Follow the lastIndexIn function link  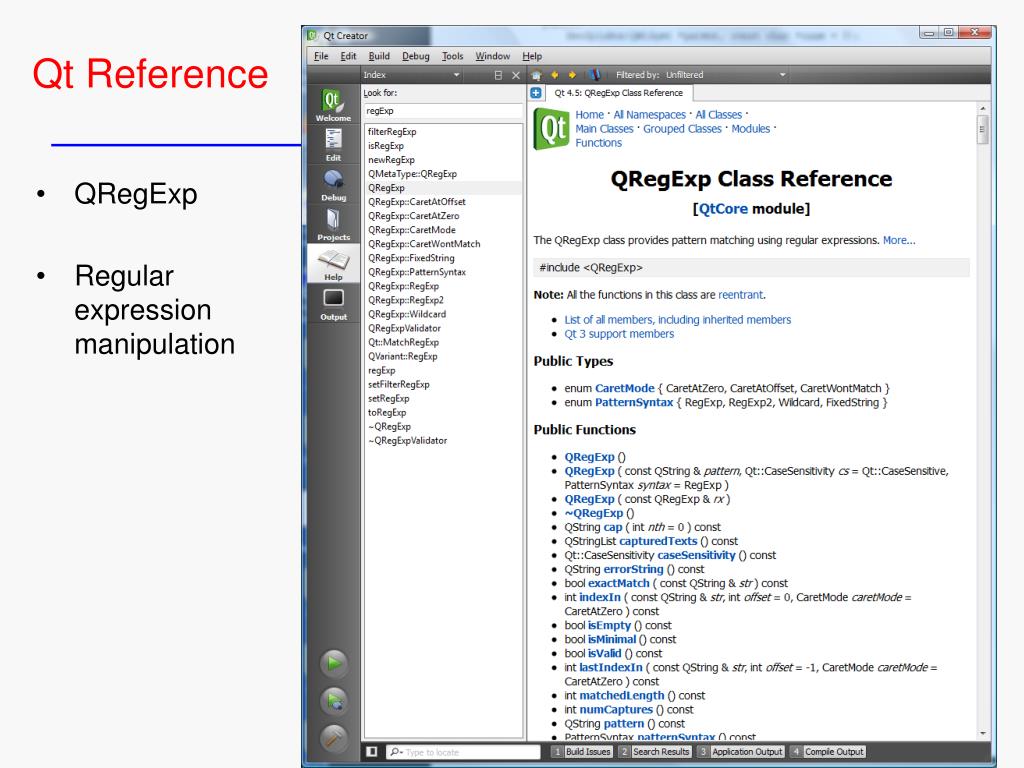tap(611, 667)
